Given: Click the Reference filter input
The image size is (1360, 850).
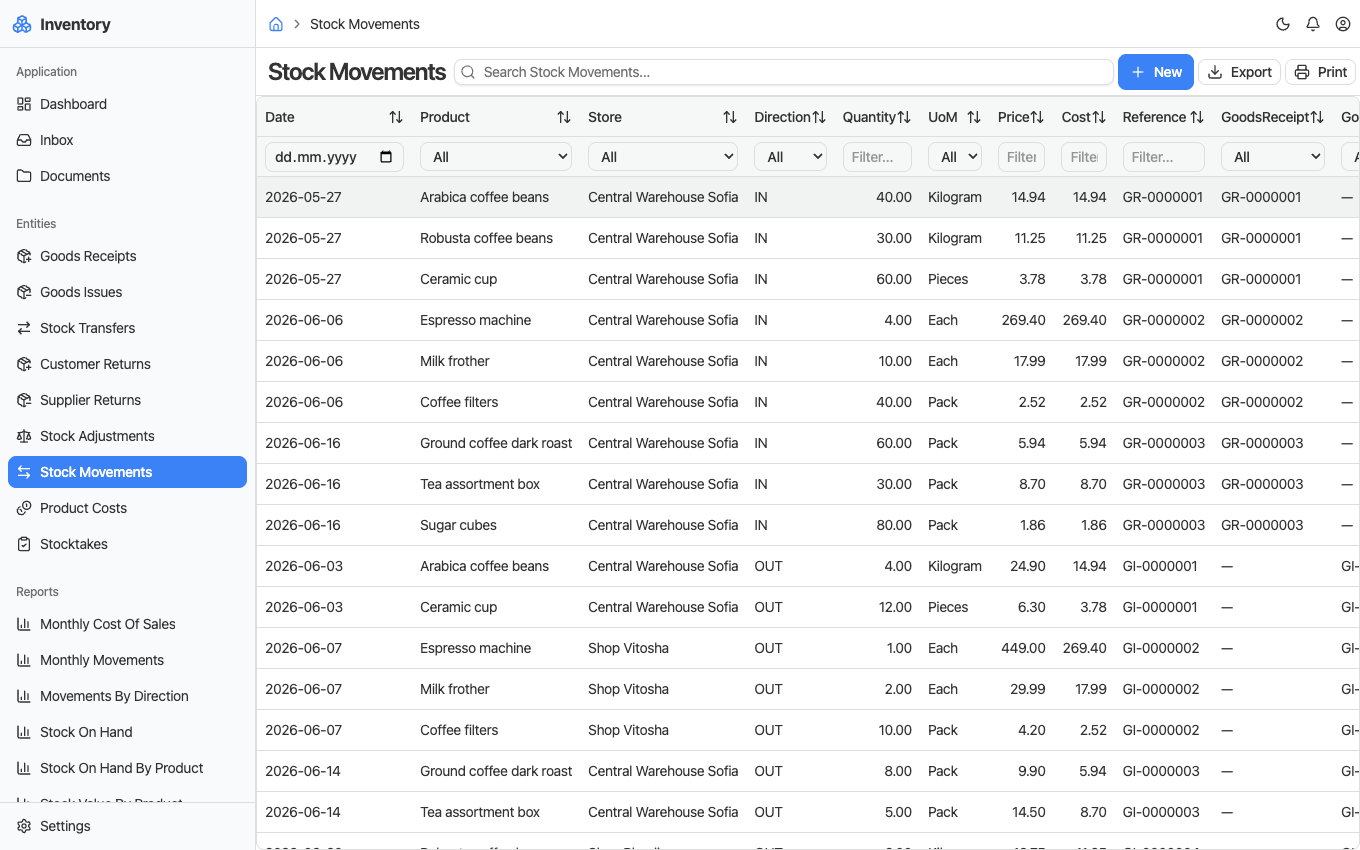Looking at the screenshot, I should tap(1164, 157).
